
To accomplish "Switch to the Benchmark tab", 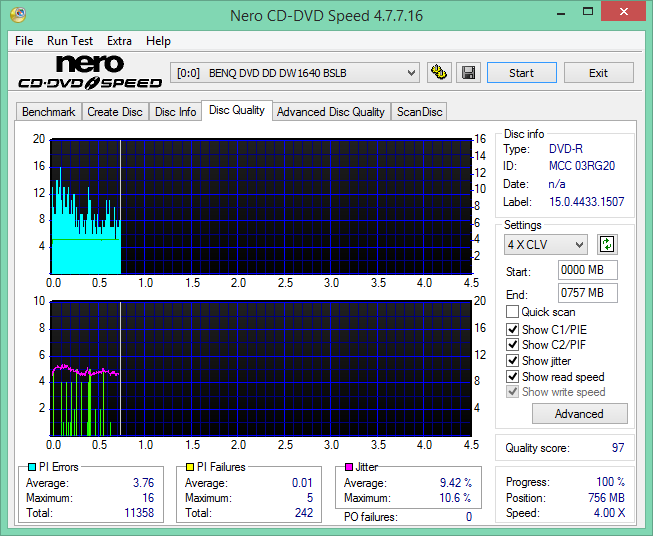I will tap(49, 112).
